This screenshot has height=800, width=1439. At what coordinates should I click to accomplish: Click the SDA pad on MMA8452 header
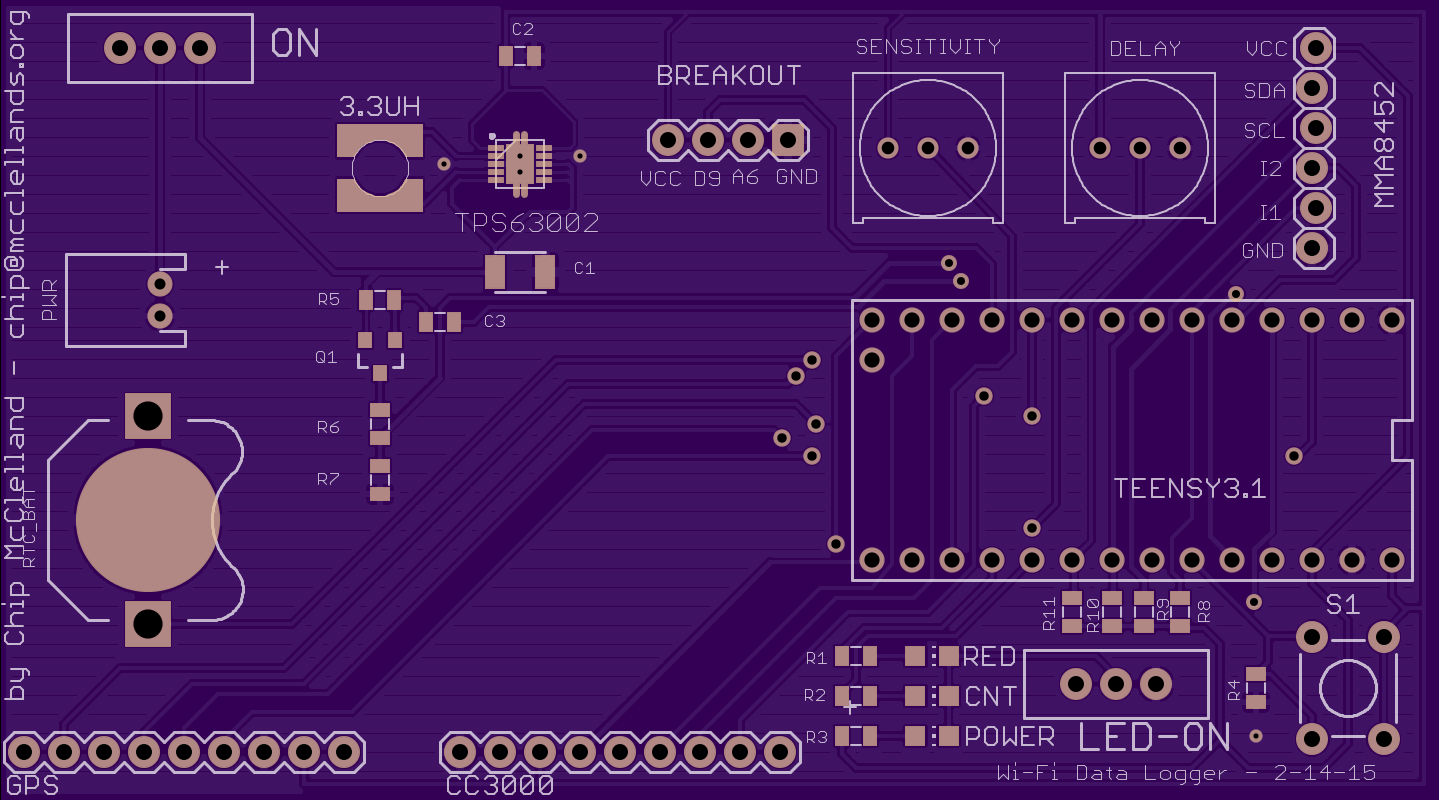pyautogui.click(x=1315, y=88)
